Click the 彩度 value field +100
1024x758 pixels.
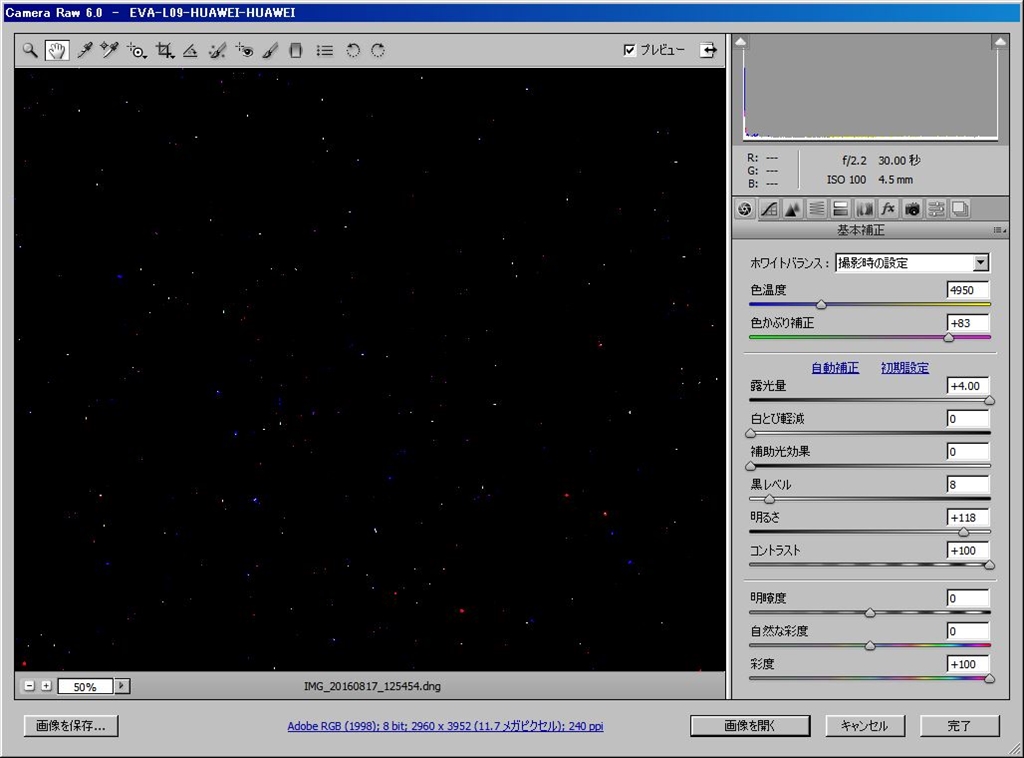(968, 664)
